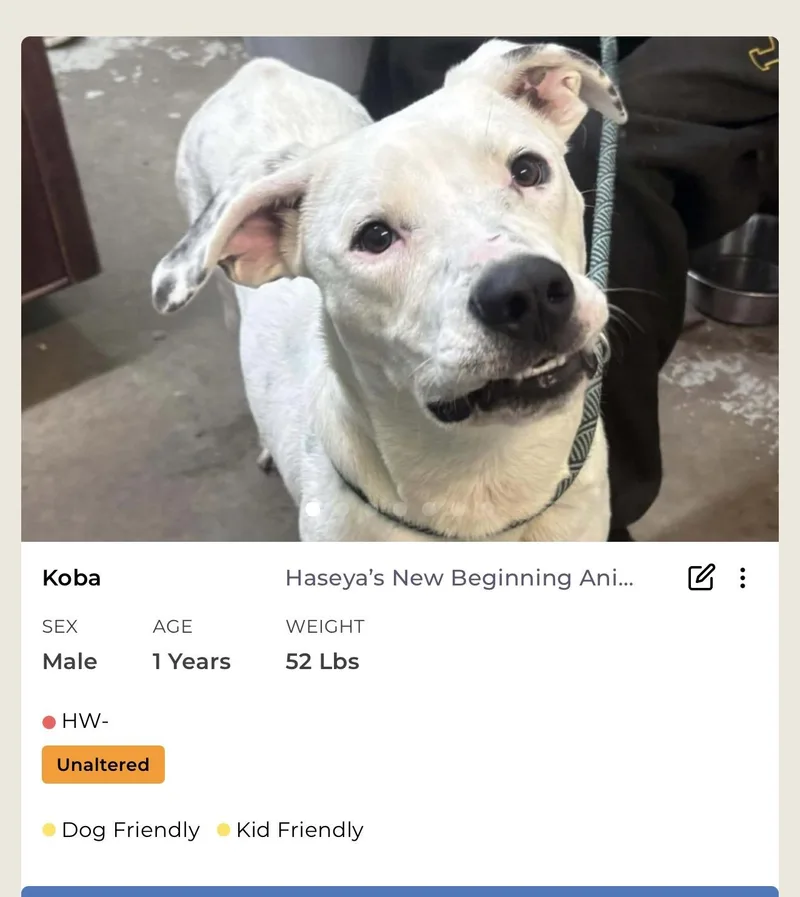Viewport: 800px width, 897px height.
Task: Click the red HW- status dot
Action: pos(49,722)
